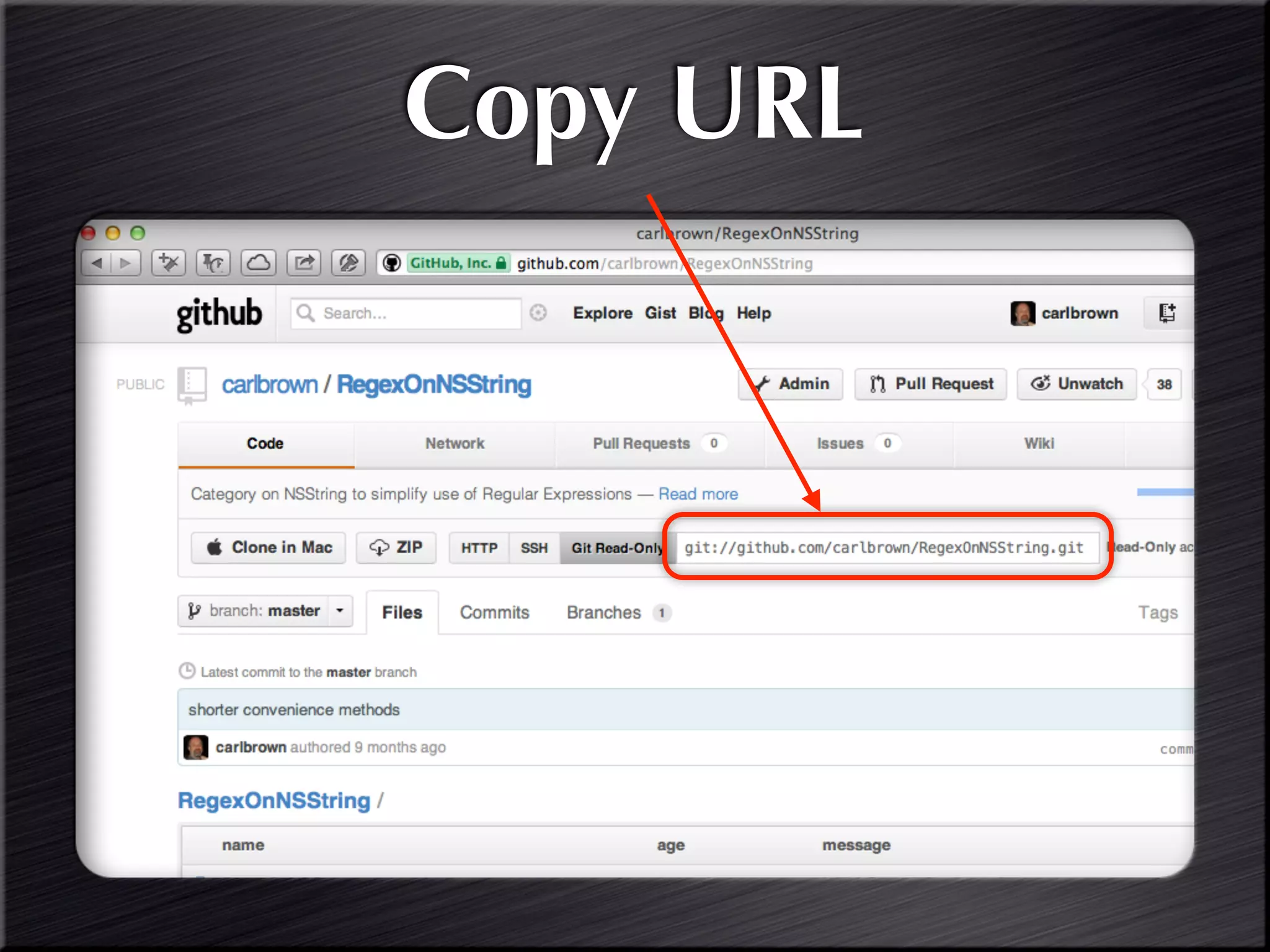1270x952 pixels.
Task: Switch to the Commits subtab
Action: pos(495,612)
